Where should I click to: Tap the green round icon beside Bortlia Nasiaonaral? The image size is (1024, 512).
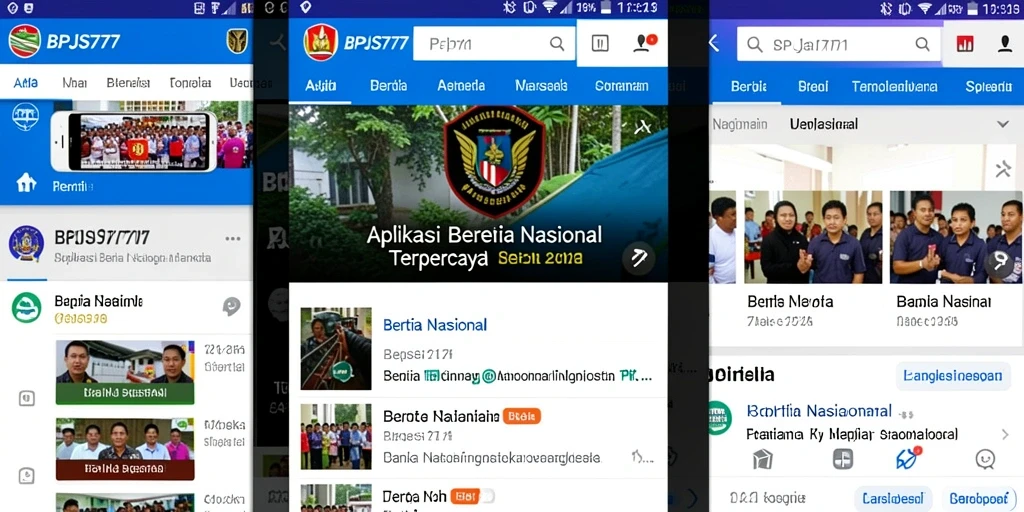point(720,418)
